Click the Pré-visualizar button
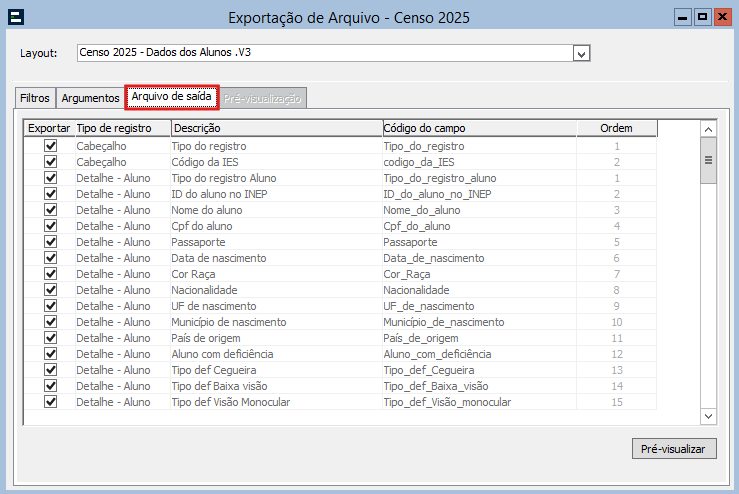 click(x=674, y=449)
